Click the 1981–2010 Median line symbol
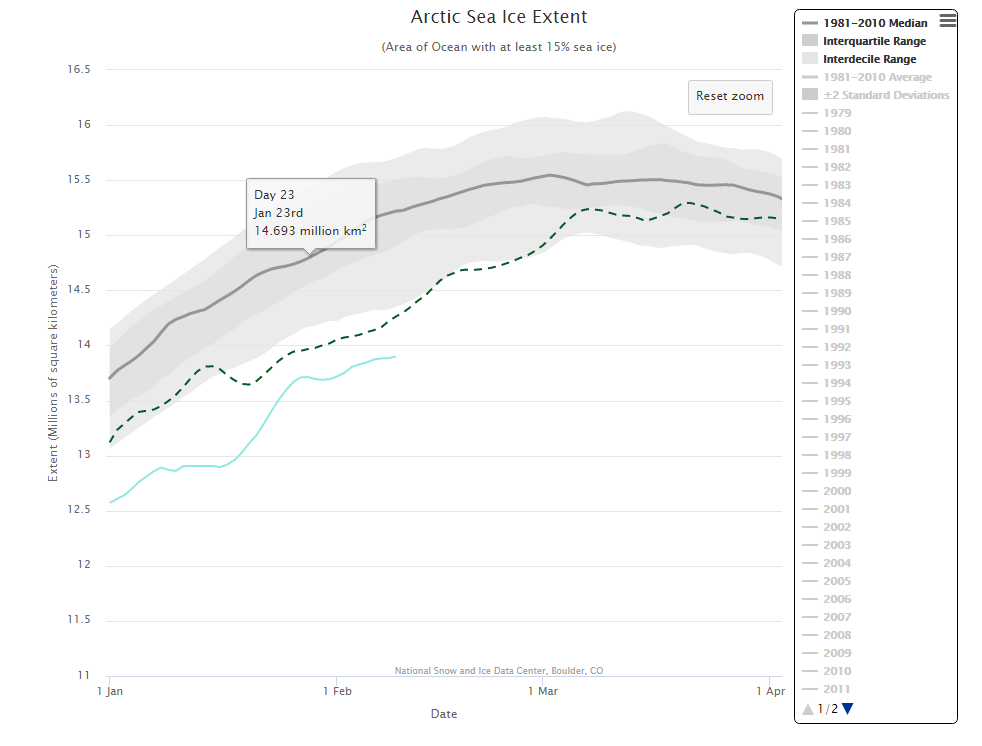This screenshot has height=746, width=982. [810, 23]
